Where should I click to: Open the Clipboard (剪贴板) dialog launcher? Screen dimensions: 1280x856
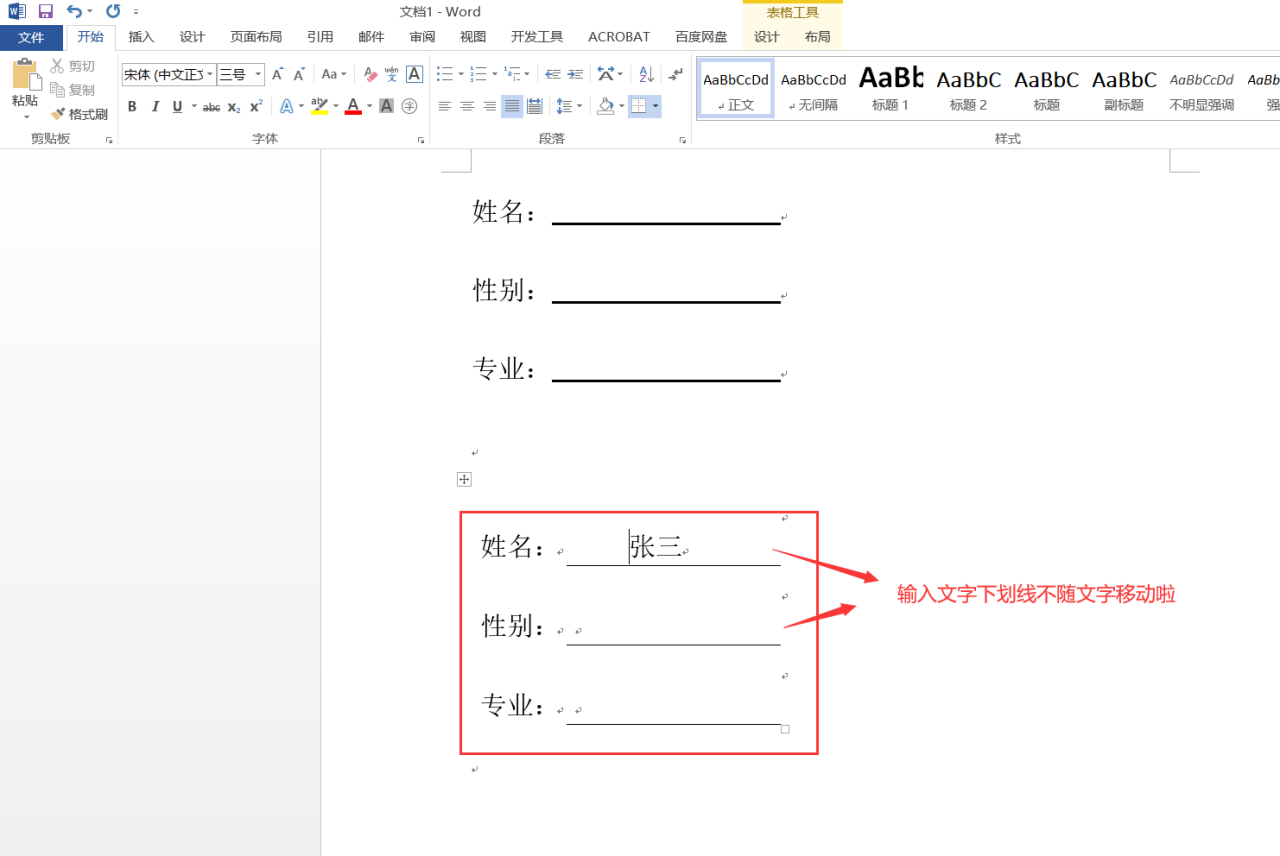[109, 141]
